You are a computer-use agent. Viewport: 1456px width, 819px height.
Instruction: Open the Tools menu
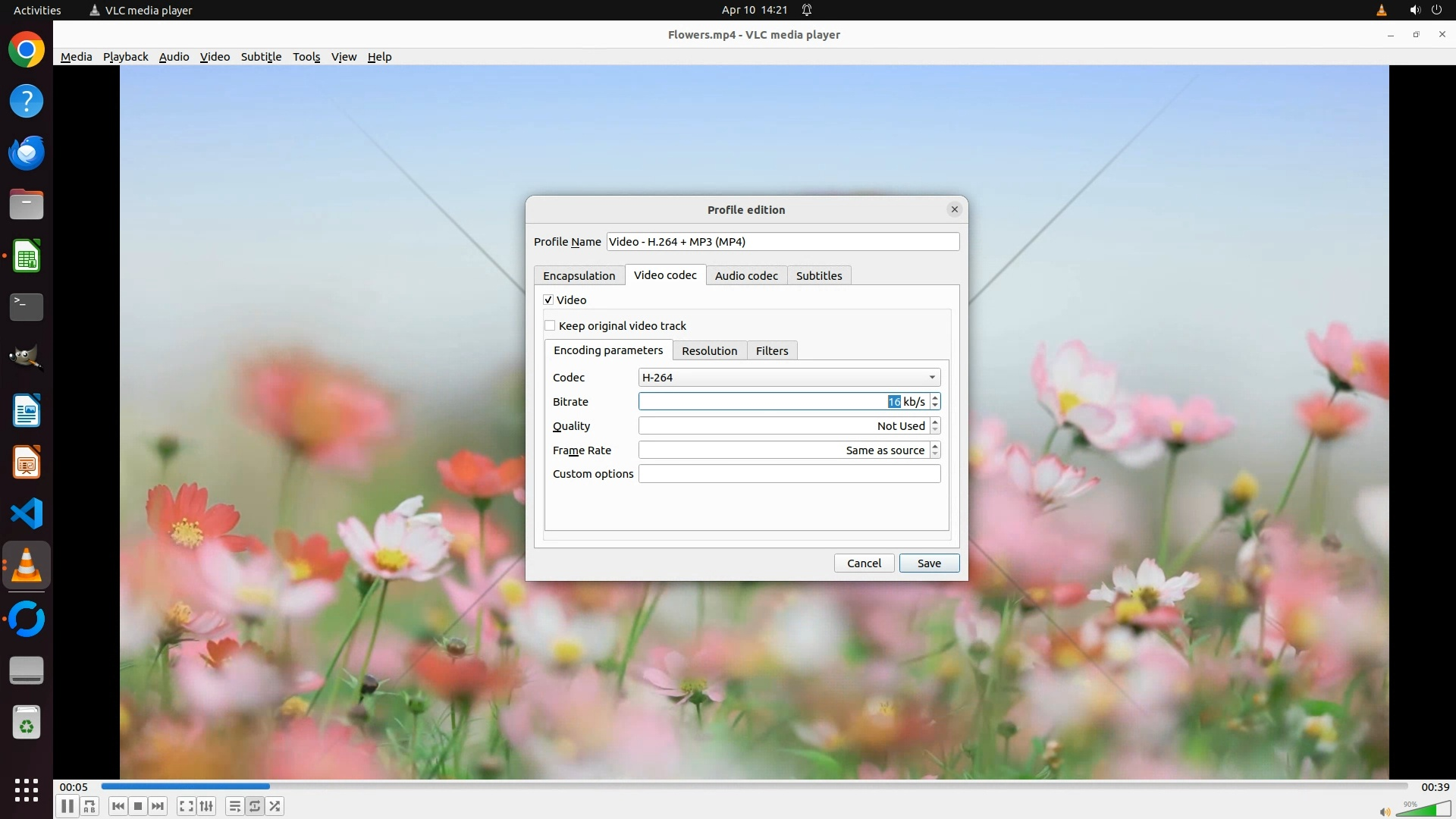pyautogui.click(x=306, y=57)
